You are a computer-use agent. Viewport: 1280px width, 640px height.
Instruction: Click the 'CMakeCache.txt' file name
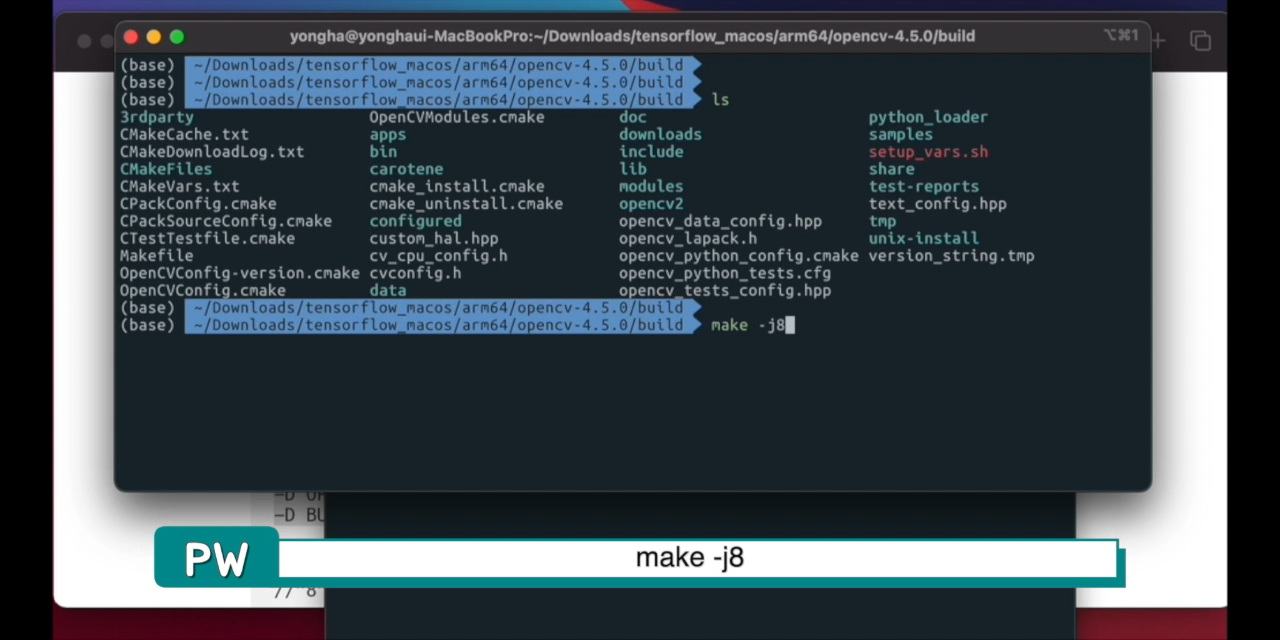(184, 134)
